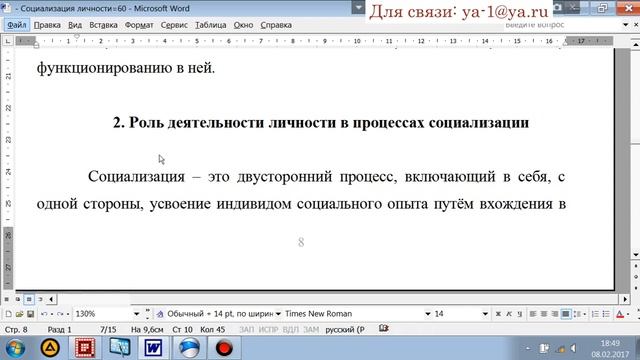Save the document with floppy icon
The image size is (640, 360).
tap(30, 314)
